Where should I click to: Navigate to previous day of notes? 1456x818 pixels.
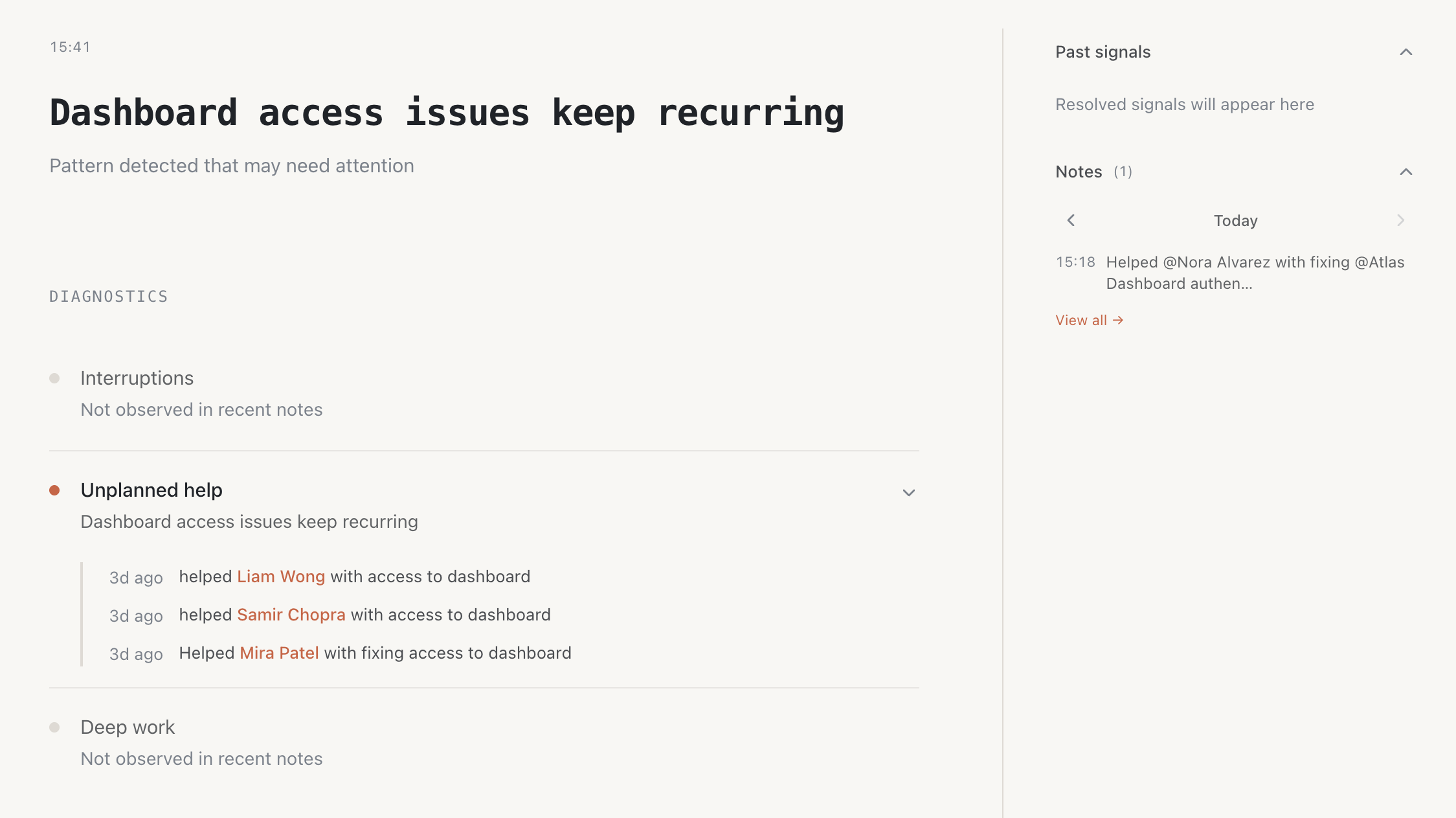(1071, 220)
